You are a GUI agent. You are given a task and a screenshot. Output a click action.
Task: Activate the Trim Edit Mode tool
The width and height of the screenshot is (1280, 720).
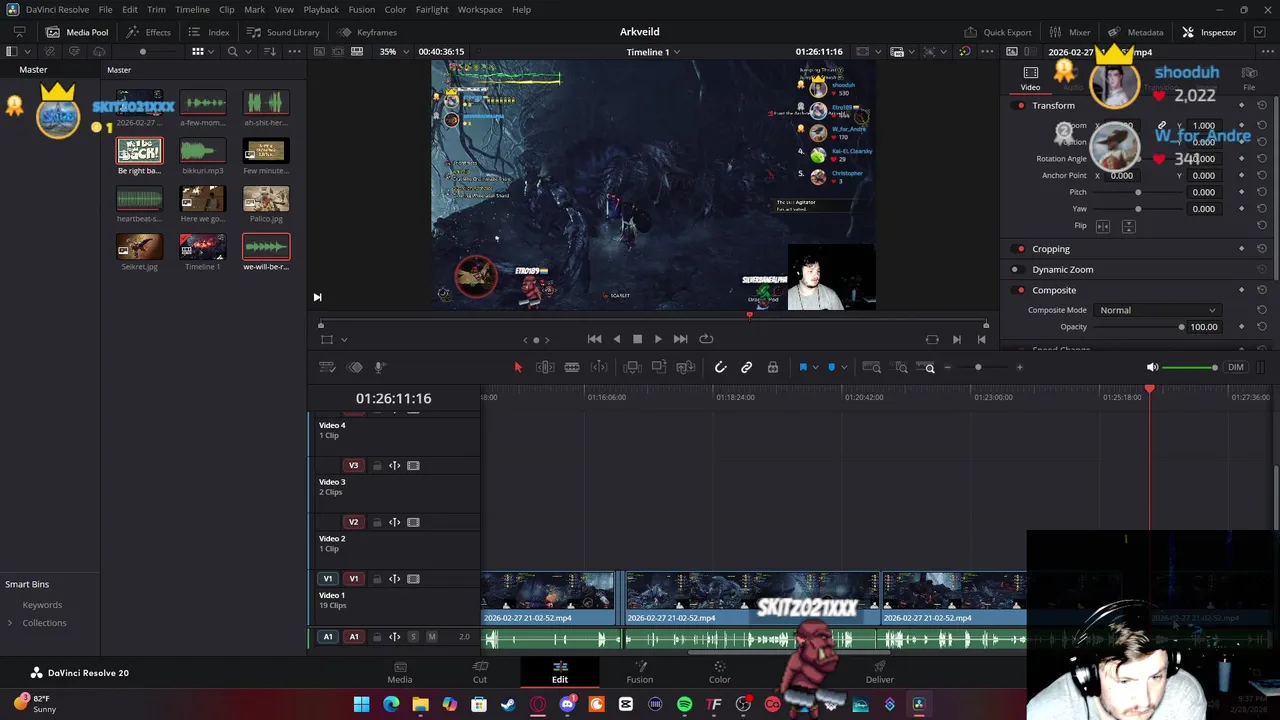(x=545, y=368)
